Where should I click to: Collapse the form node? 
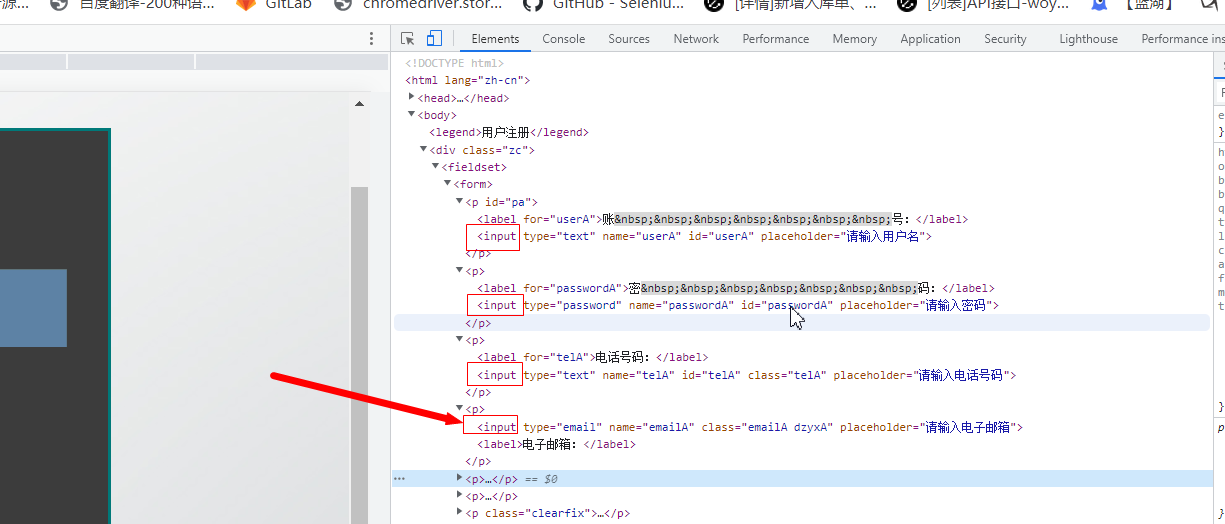(447, 184)
